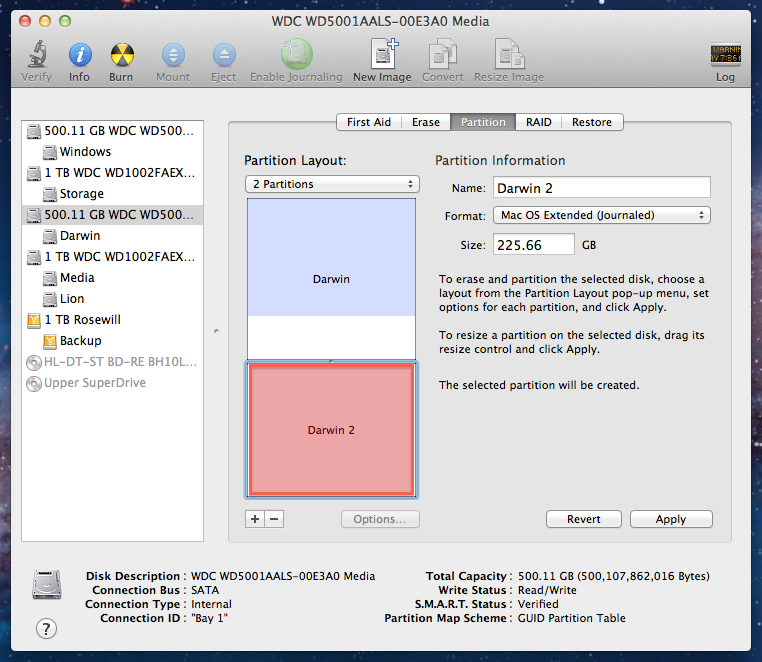Click the window title WDC WD5001AALS-00E3A0 Media

381,21
